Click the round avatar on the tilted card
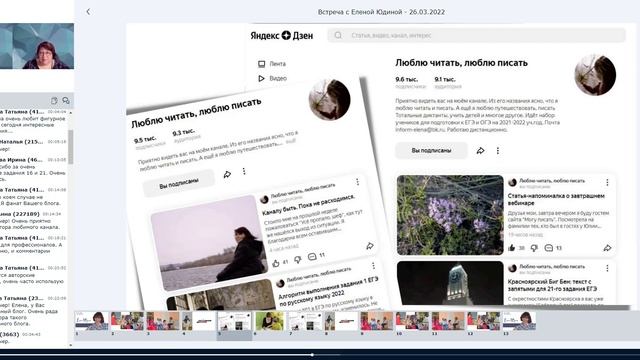The height and width of the screenshot is (360, 640). pyautogui.click(x=329, y=100)
